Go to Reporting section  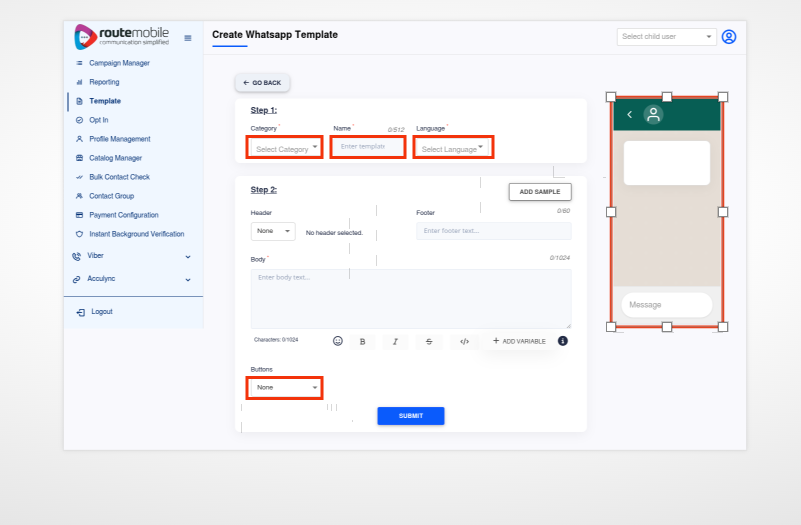[x=104, y=82]
